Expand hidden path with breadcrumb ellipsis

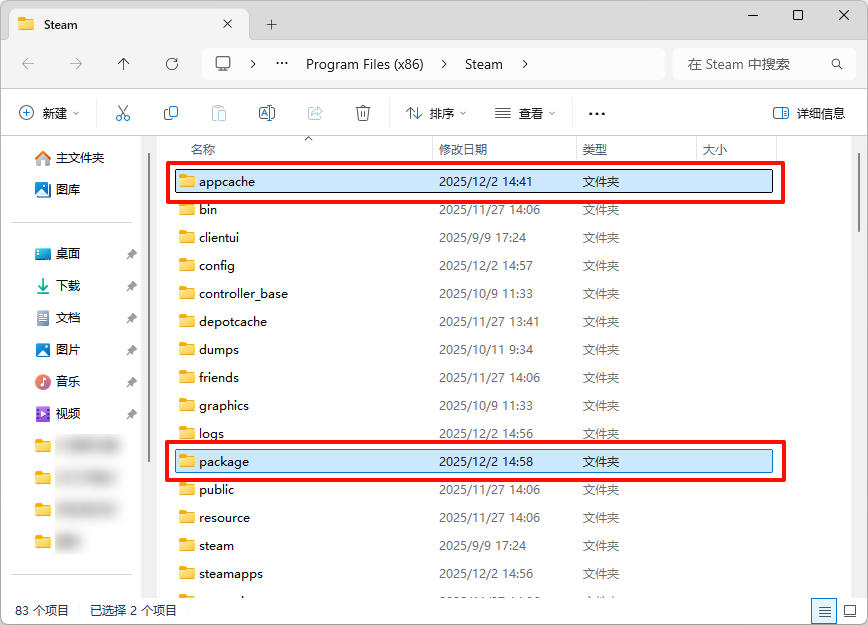click(x=282, y=64)
